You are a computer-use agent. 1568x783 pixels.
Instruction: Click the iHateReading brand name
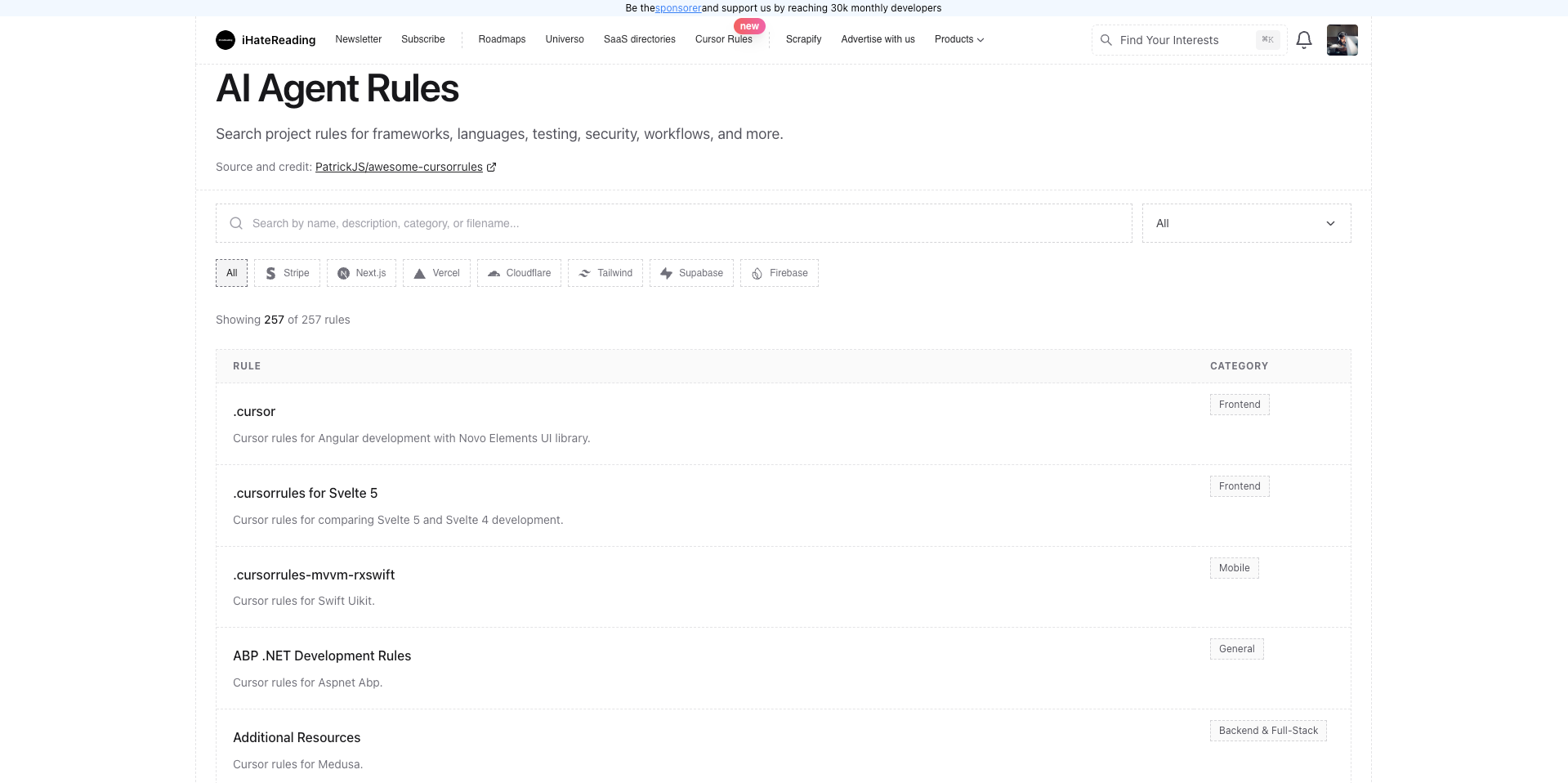click(x=279, y=40)
